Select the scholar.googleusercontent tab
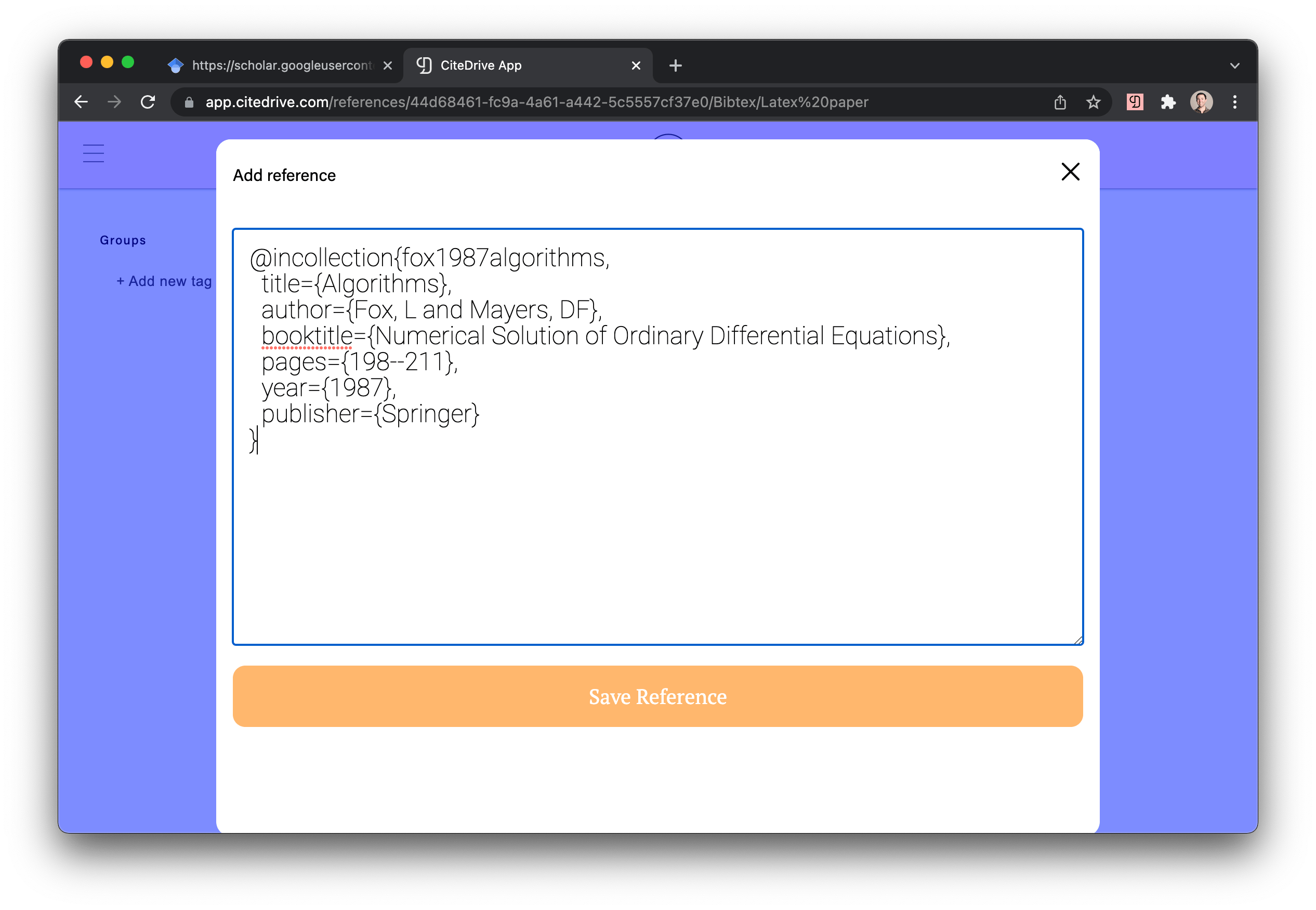Image resolution: width=1316 pixels, height=910 pixels. point(273,65)
